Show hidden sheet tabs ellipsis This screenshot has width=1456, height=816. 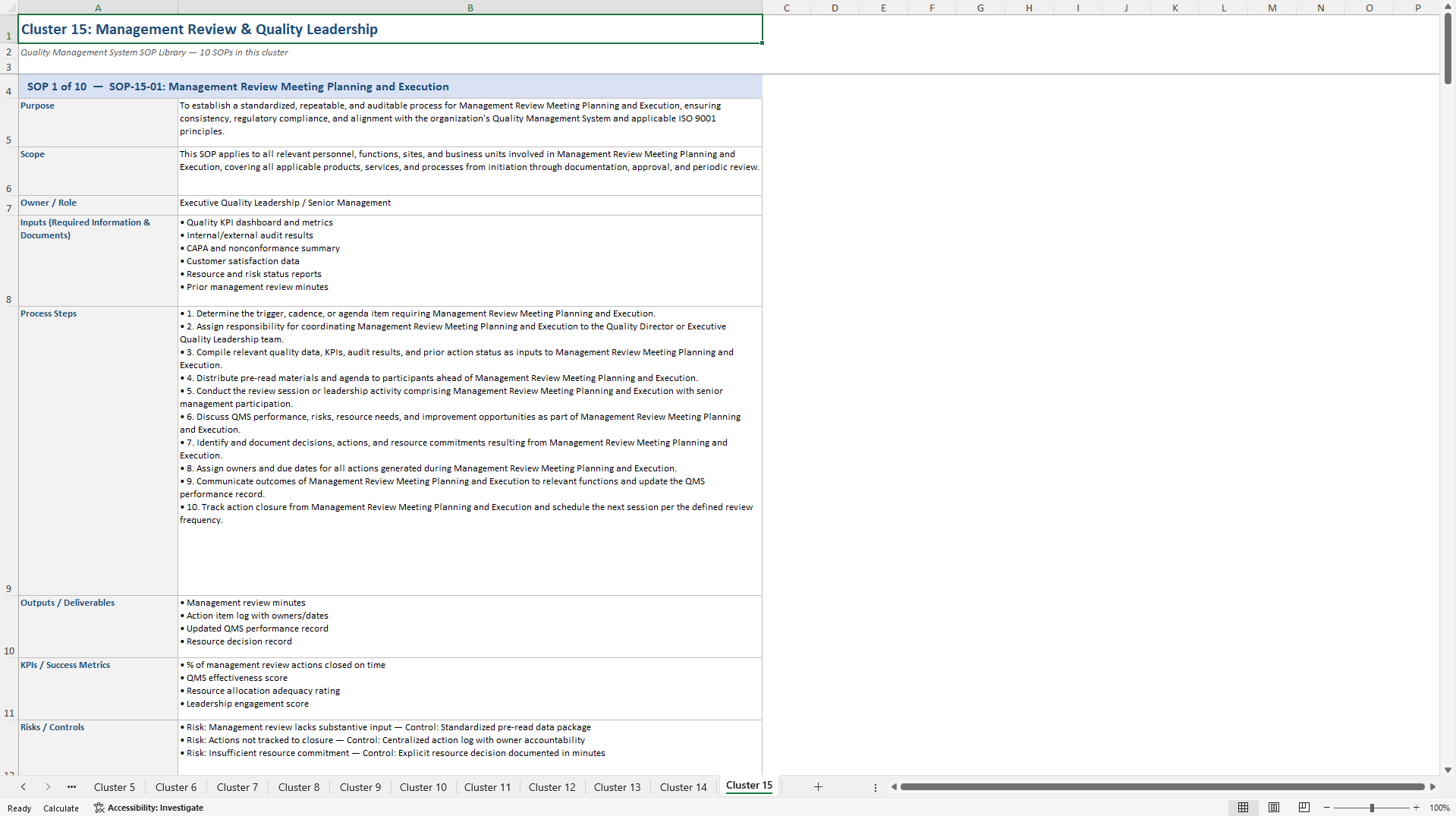[x=71, y=787]
